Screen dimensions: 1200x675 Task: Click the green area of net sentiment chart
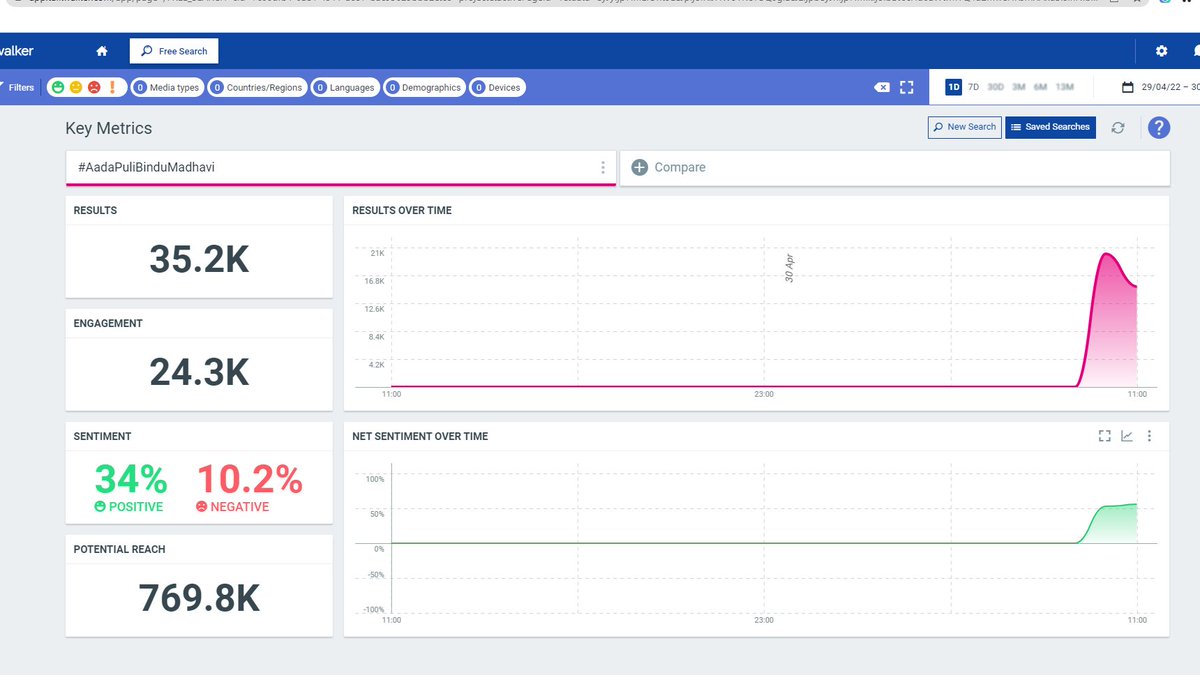pyautogui.click(x=1115, y=525)
